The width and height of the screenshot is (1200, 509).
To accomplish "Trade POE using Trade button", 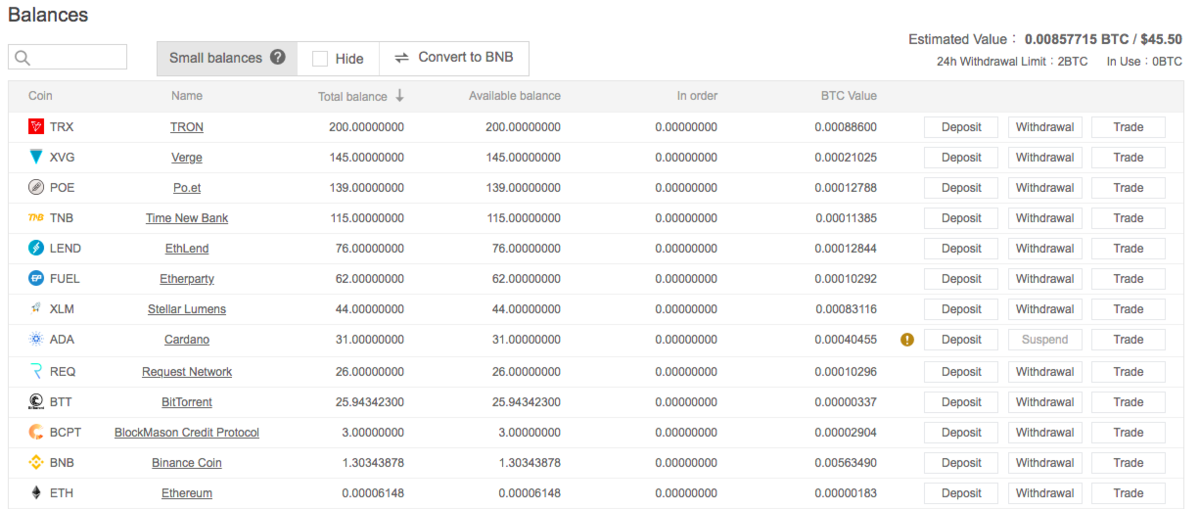I will pos(1128,188).
